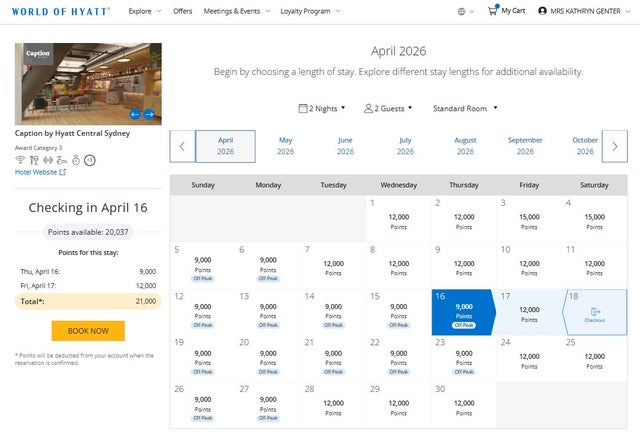The image size is (640, 435).
Task: Select the July 2026 month tab
Action: click(405, 146)
